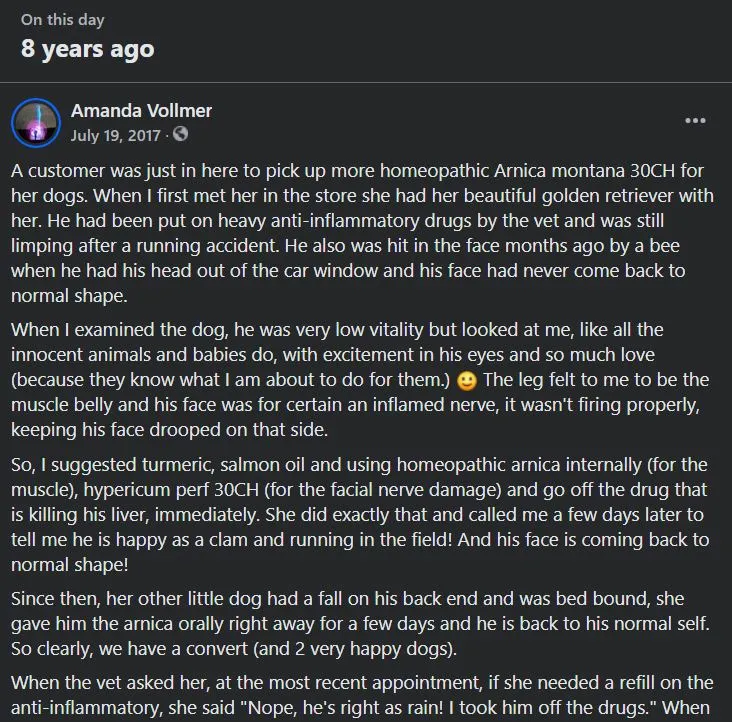Click the paragraph starting "So, I suggested turmeric"
The height and width of the screenshot is (722, 732).
(x=360, y=514)
